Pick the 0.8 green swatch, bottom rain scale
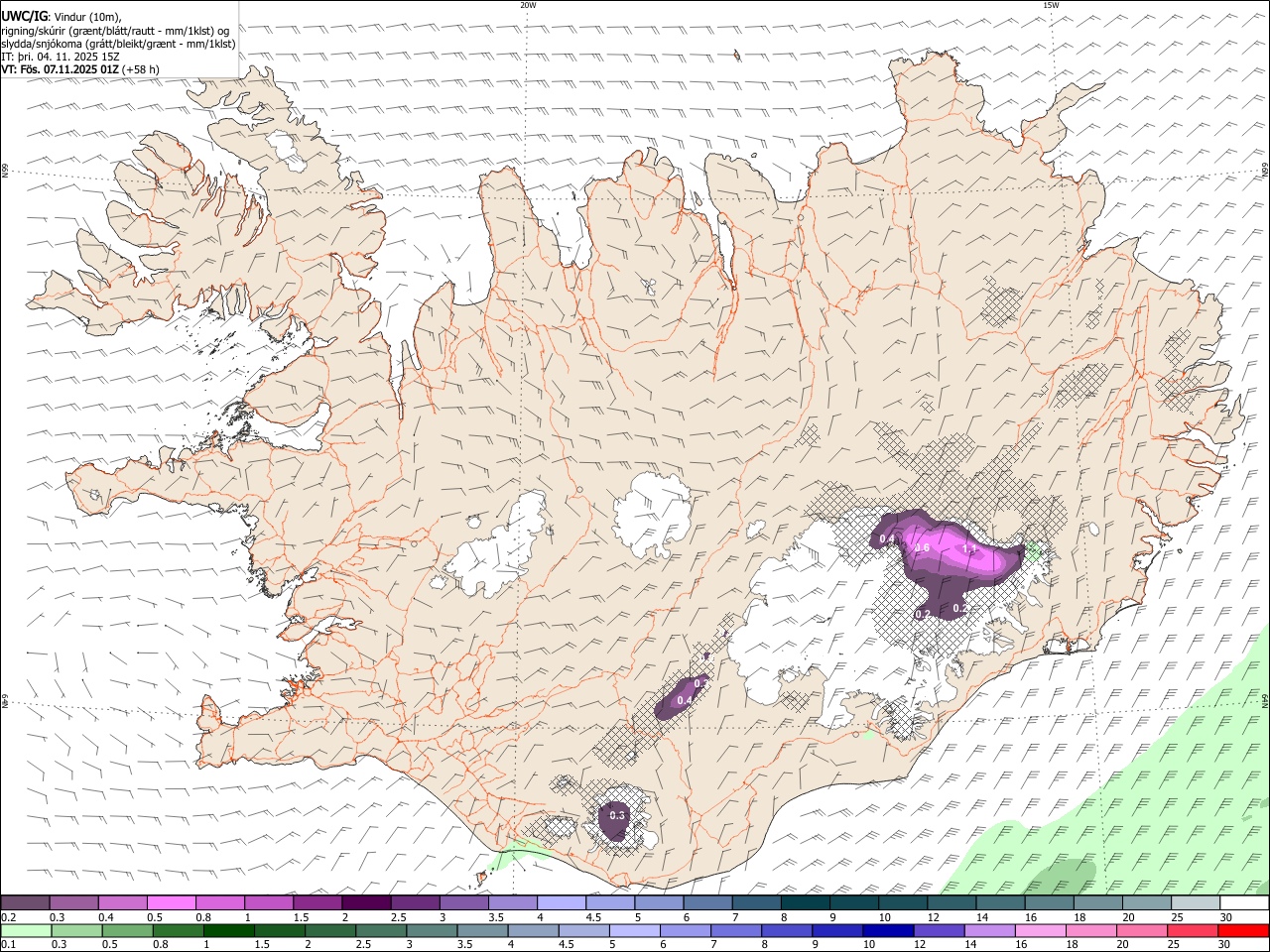Image resolution: width=1270 pixels, height=952 pixels. 178,931
